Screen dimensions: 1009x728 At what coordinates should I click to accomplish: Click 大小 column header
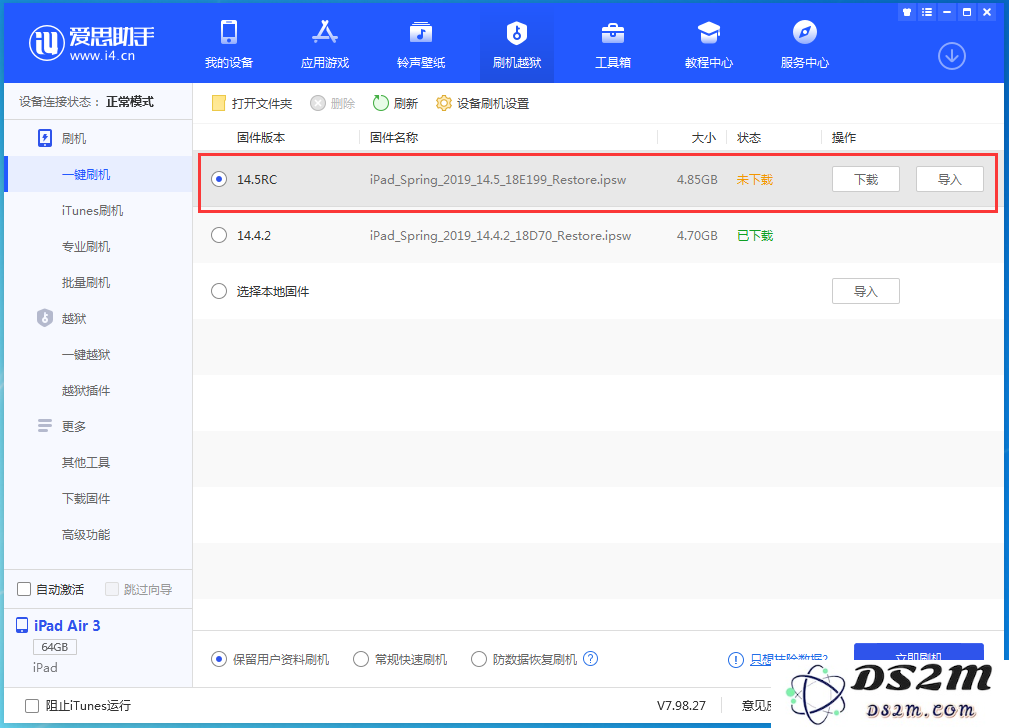[703, 137]
